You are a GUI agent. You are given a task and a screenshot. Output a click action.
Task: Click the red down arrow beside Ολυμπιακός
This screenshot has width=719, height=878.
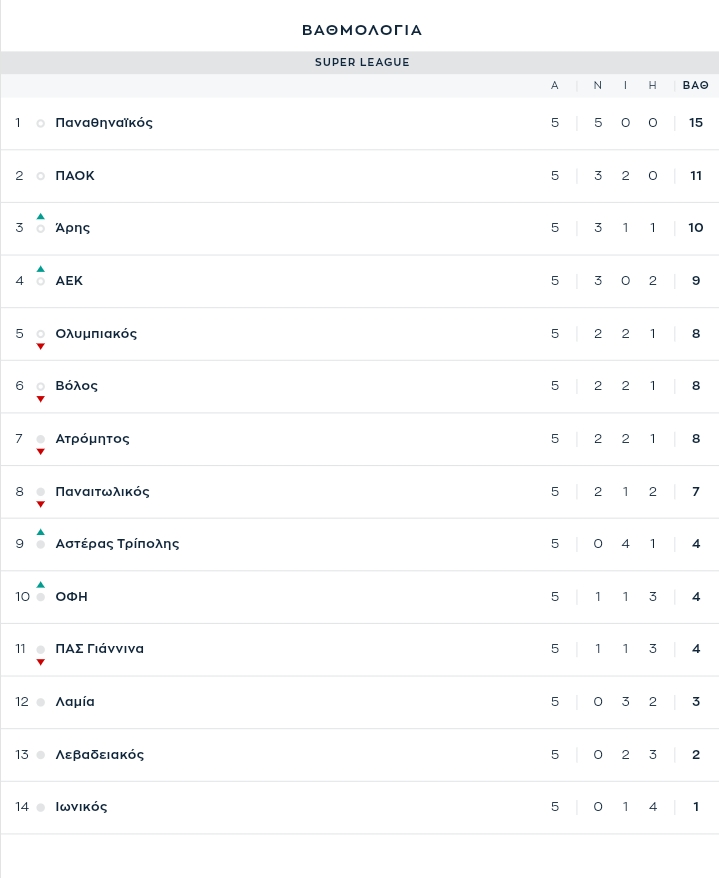click(40, 347)
